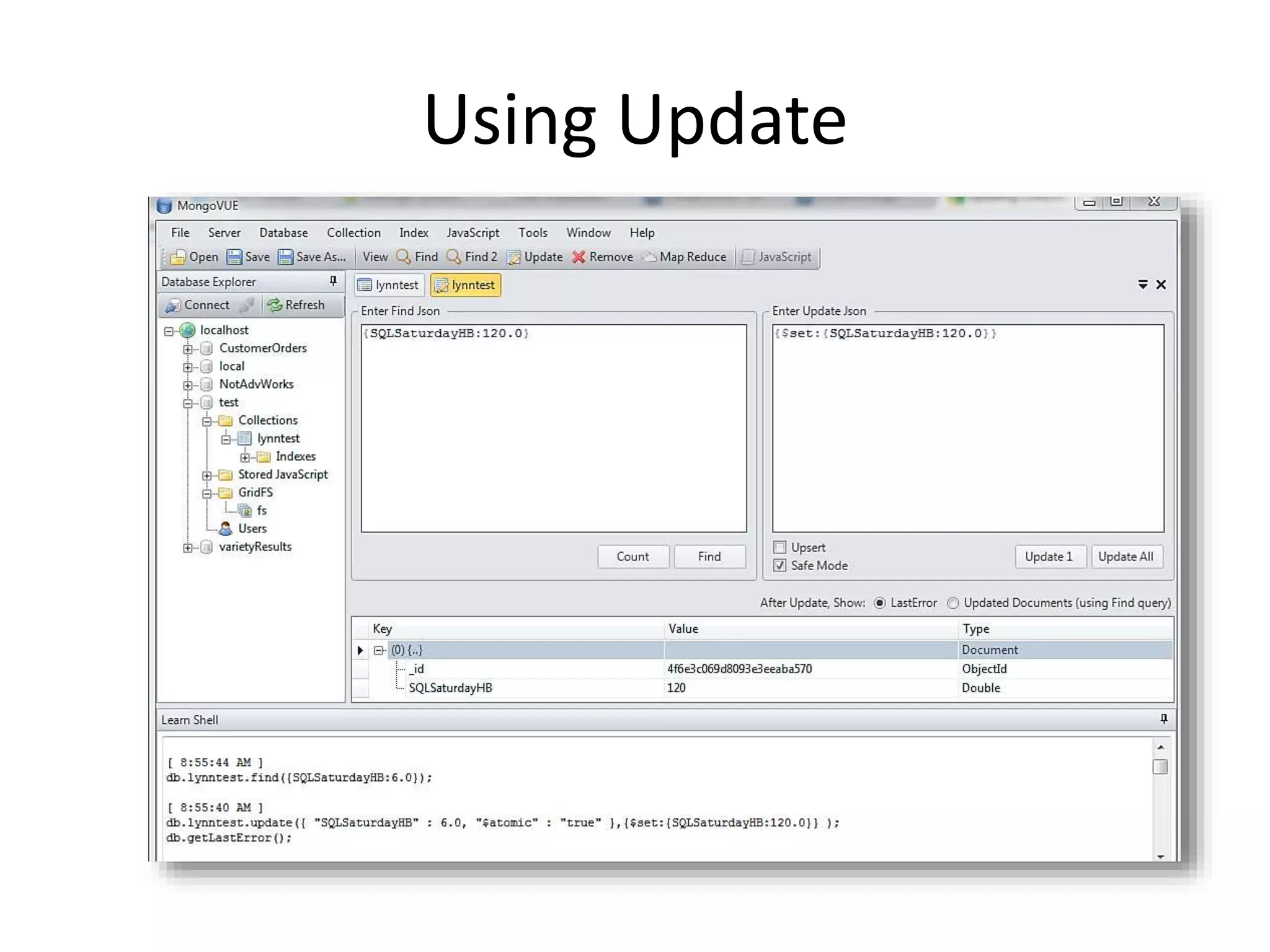Click the CustomerOrders database icon
This screenshot has width=1270, height=952.
point(207,348)
